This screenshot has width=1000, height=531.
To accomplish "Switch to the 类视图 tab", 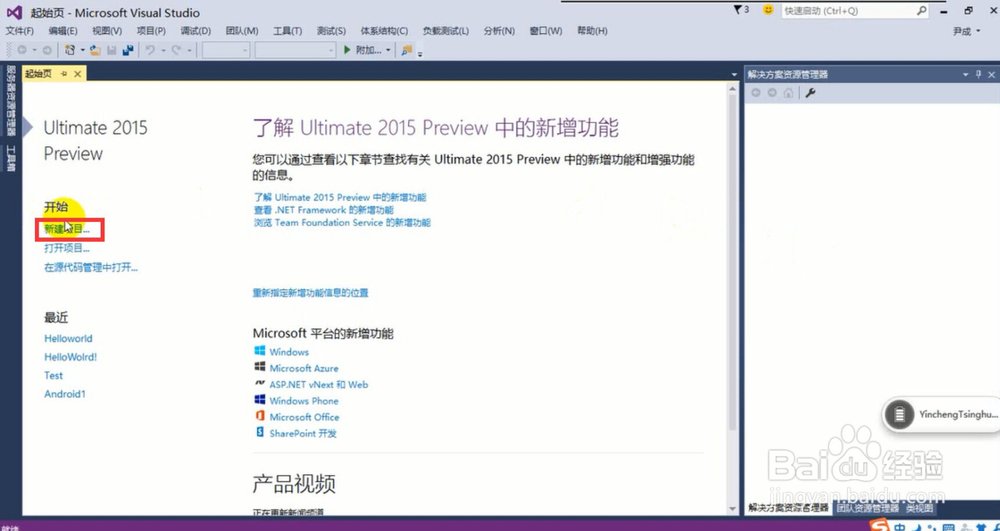I will [919, 509].
